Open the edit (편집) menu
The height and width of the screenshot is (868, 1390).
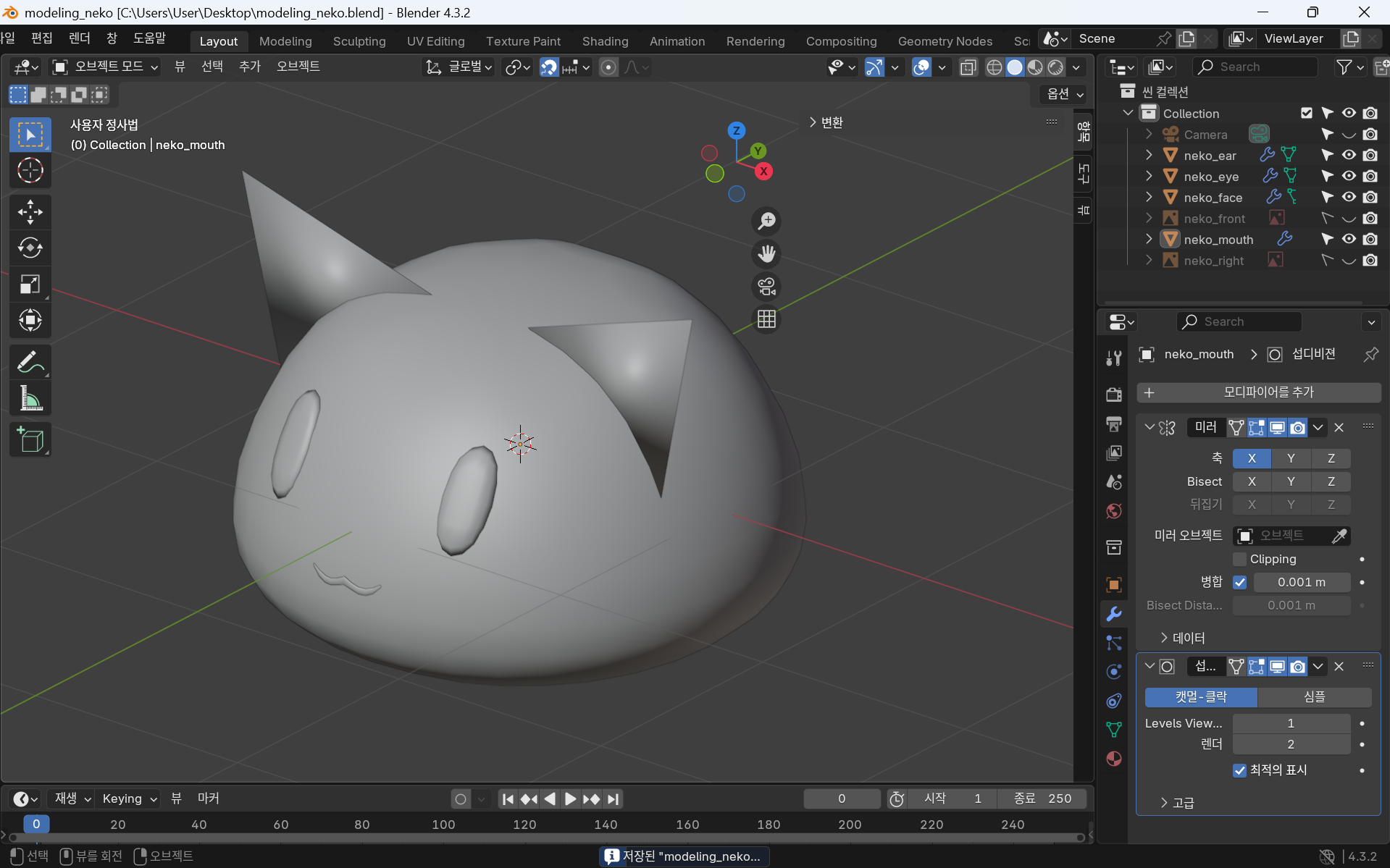(42, 38)
